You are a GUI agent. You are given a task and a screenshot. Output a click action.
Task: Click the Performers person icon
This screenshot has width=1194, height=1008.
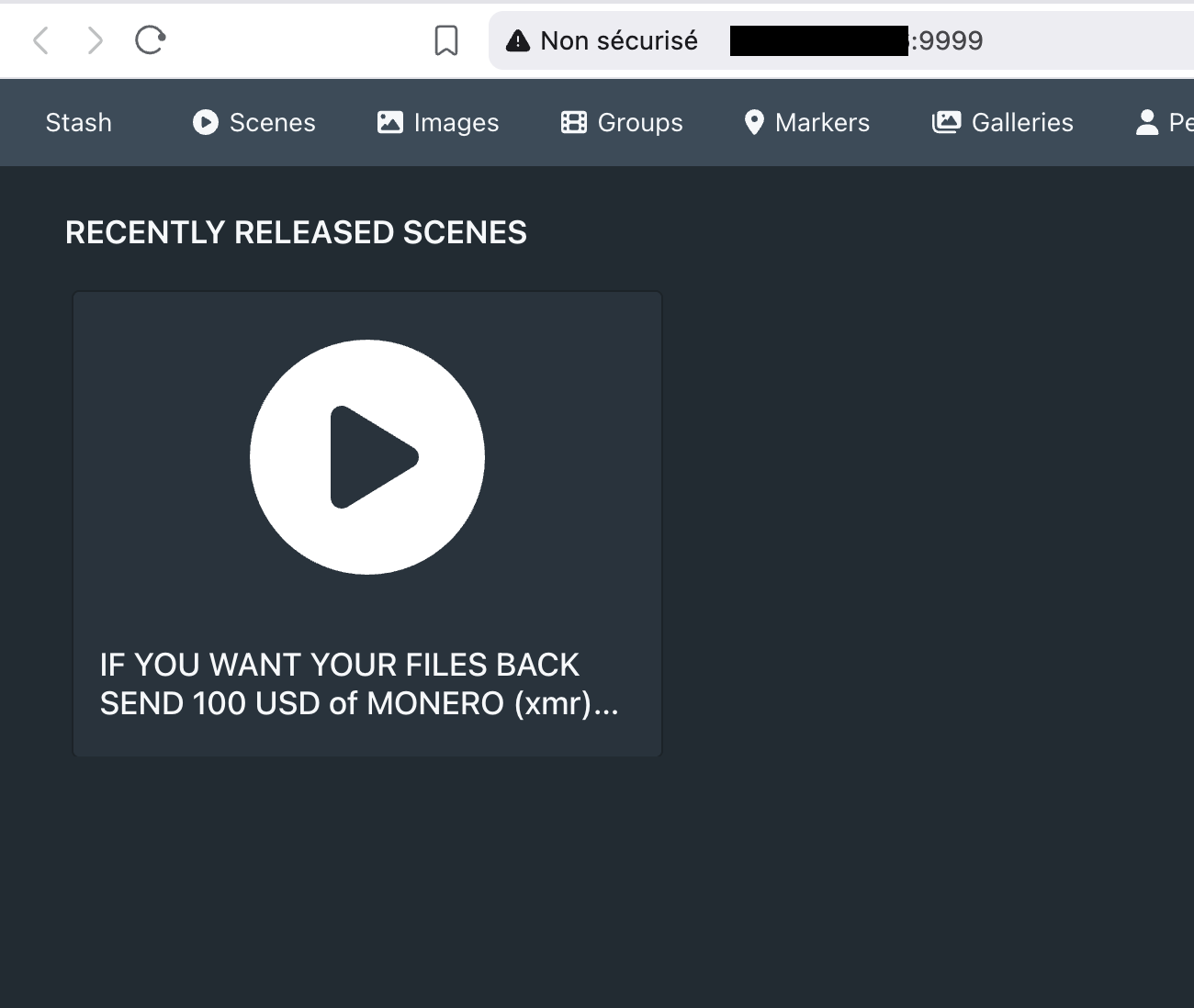pos(1147,122)
